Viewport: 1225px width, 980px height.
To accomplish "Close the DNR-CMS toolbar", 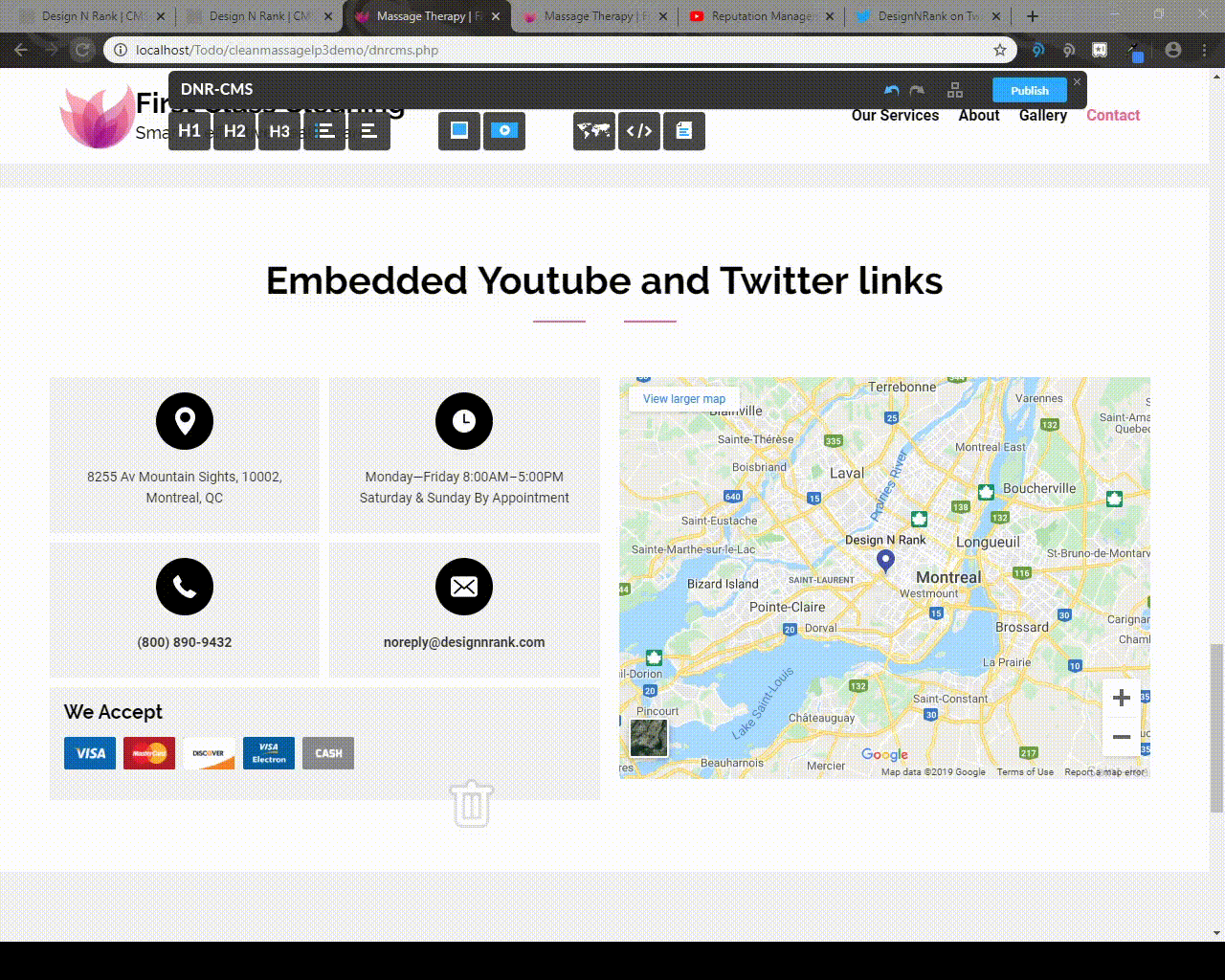I will [1077, 82].
